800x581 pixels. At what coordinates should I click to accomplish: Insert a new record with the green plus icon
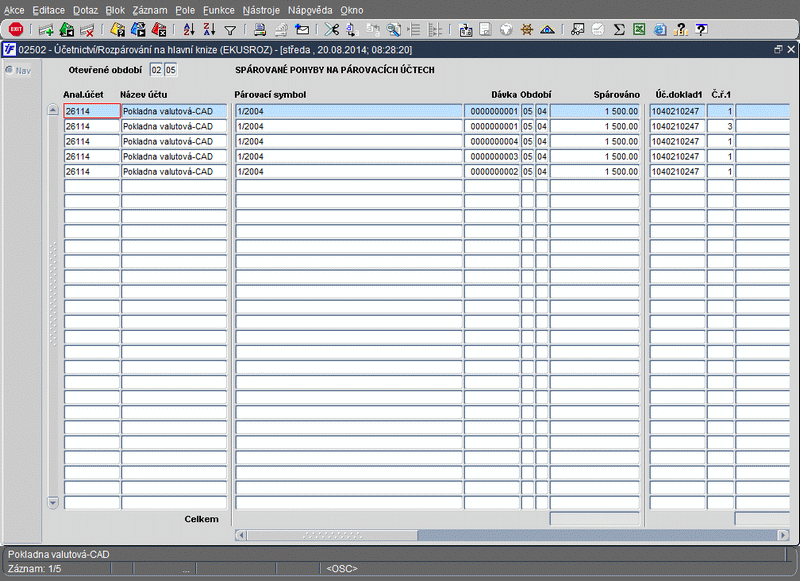46,30
